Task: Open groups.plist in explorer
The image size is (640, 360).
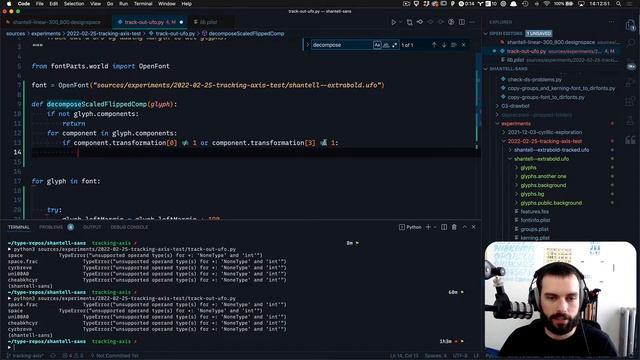Action: coord(534,229)
